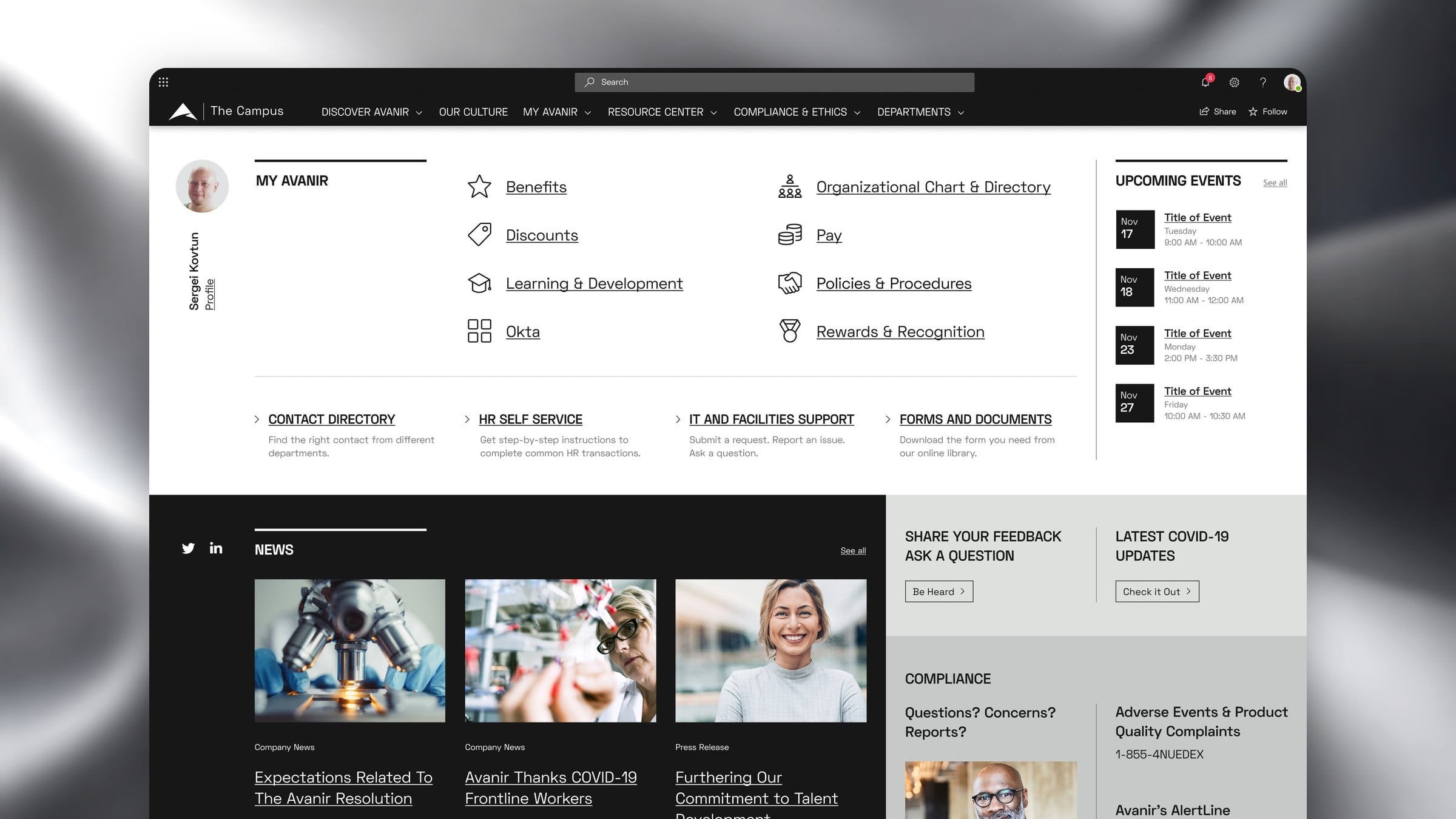See all upcoming events

coord(1275,183)
